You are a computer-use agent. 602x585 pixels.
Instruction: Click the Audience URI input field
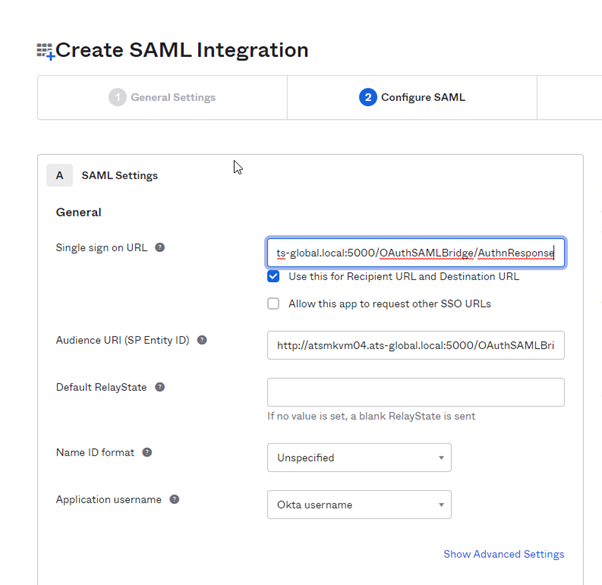pyautogui.click(x=415, y=346)
